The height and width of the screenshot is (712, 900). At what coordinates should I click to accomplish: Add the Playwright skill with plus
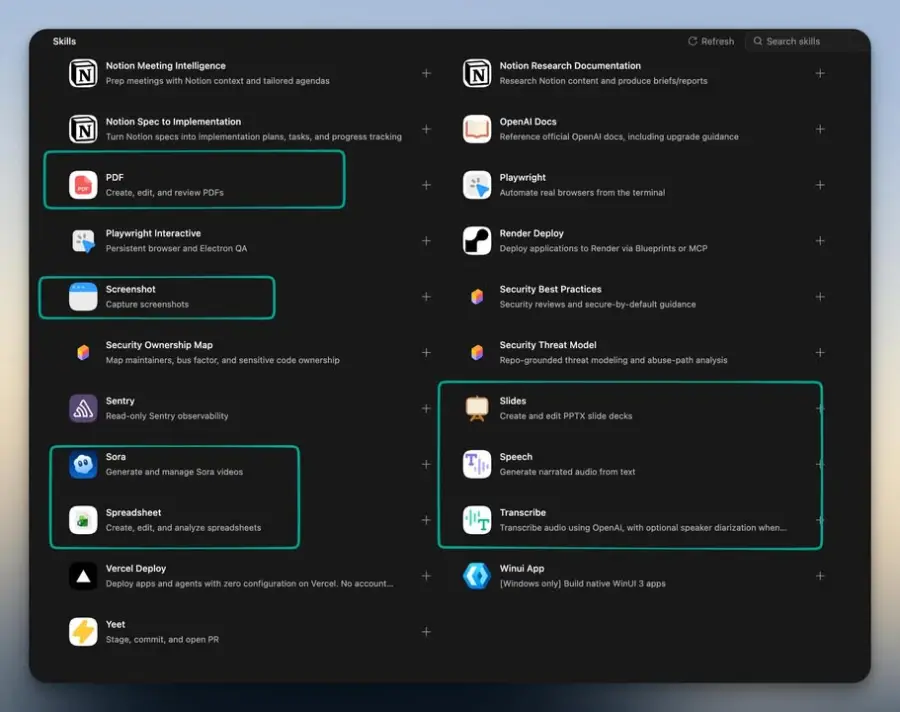820,185
